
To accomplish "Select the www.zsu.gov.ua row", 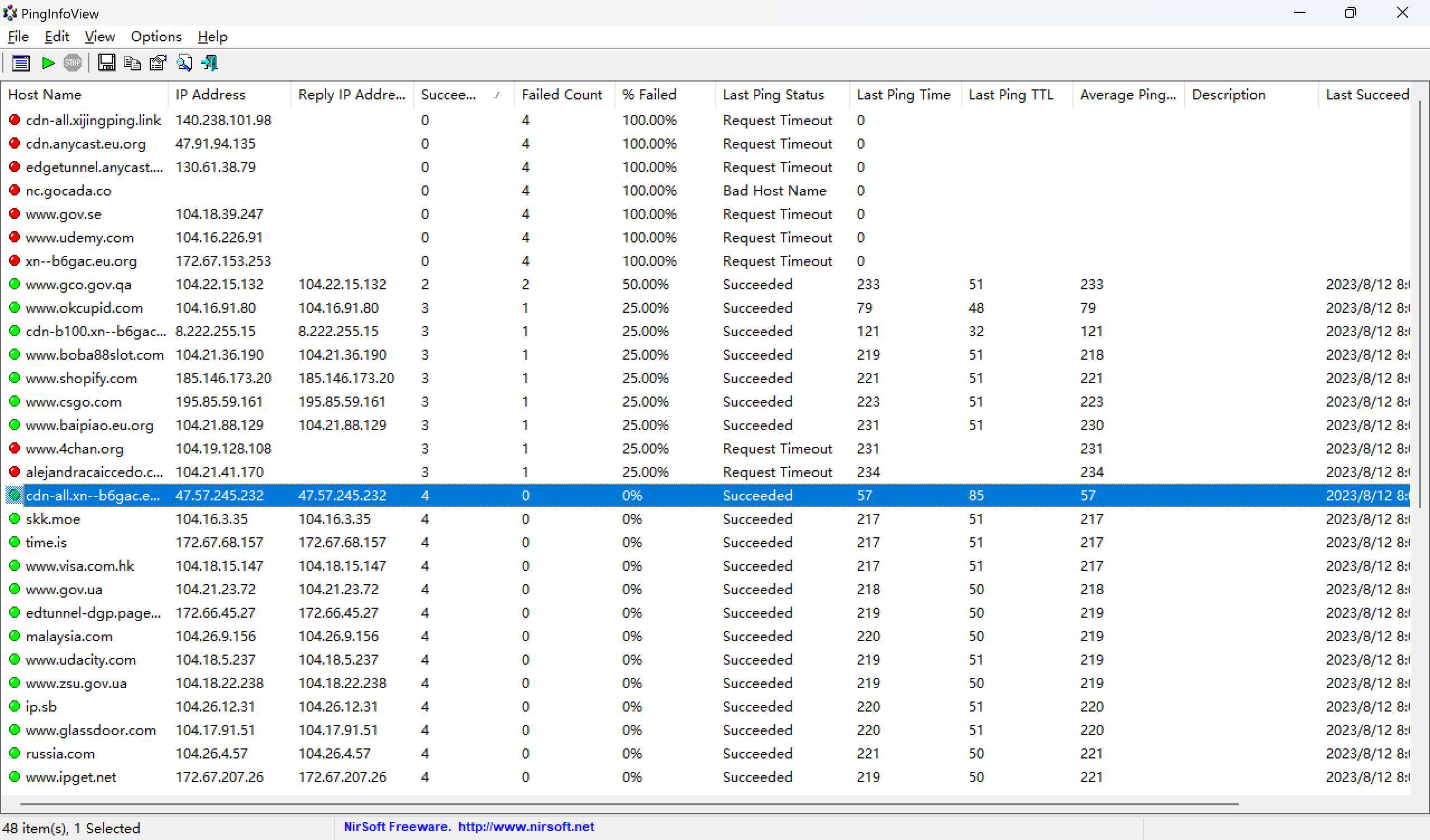I will point(707,684).
